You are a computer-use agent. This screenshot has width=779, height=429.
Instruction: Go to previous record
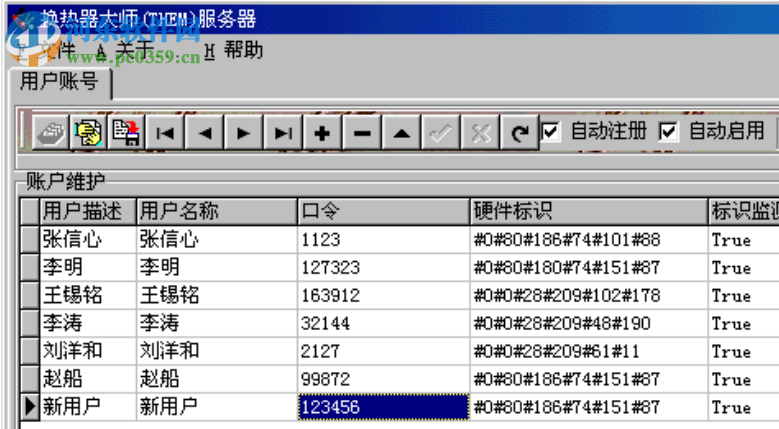pyautogui.click(x=204, y=133)
